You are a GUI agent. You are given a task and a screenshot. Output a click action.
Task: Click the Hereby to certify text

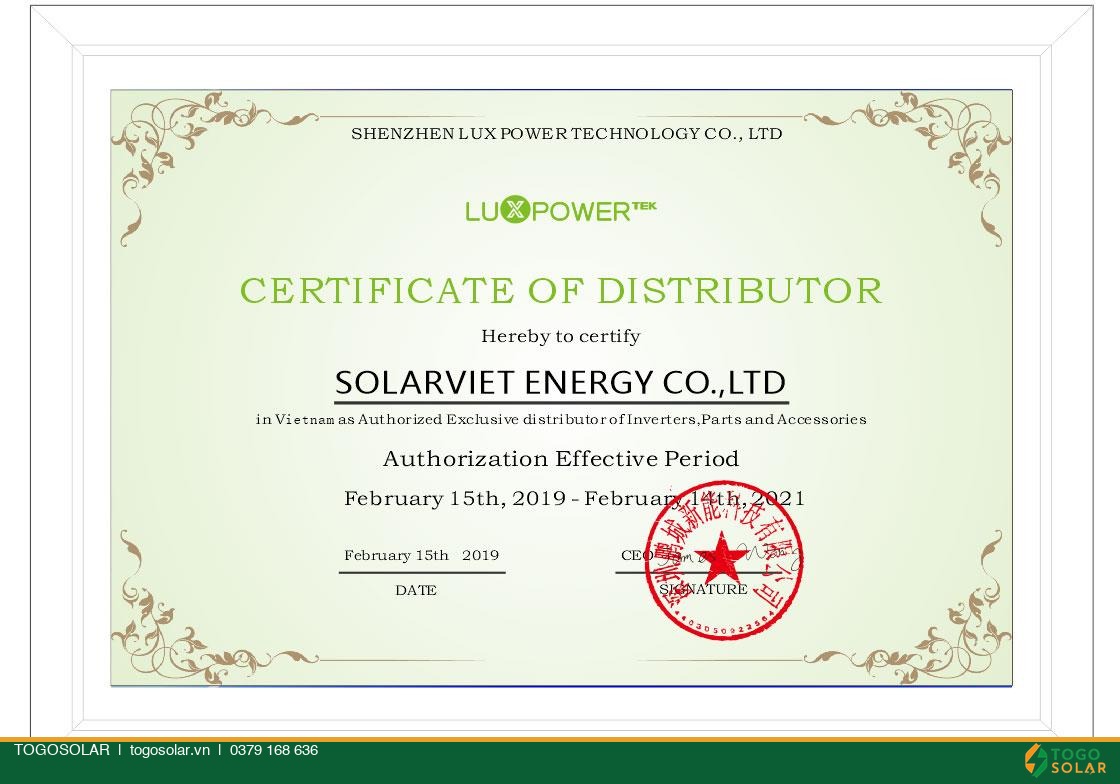(561, 336)
